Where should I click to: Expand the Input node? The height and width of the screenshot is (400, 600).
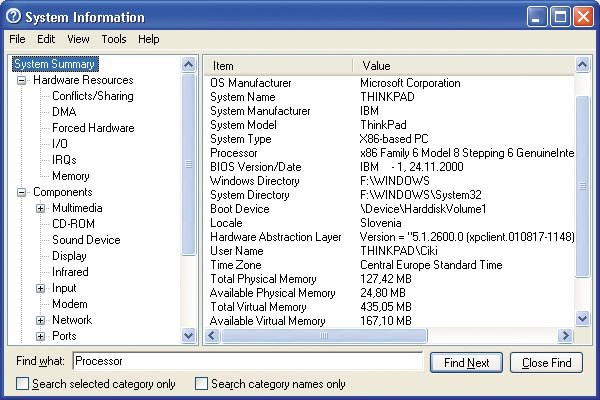click(x=40, y=288)
